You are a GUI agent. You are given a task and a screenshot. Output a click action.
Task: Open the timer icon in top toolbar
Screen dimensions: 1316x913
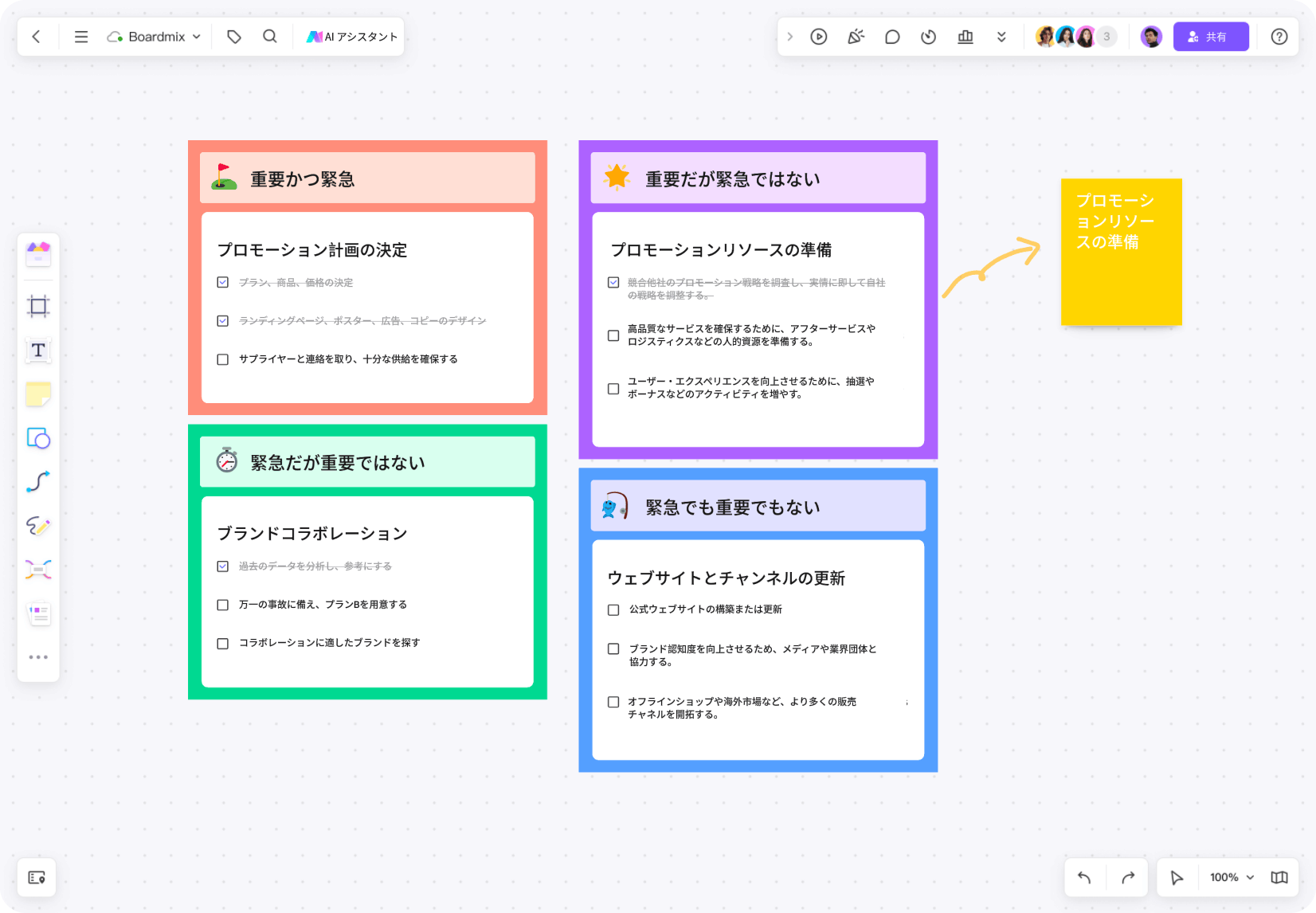[929, 37]
